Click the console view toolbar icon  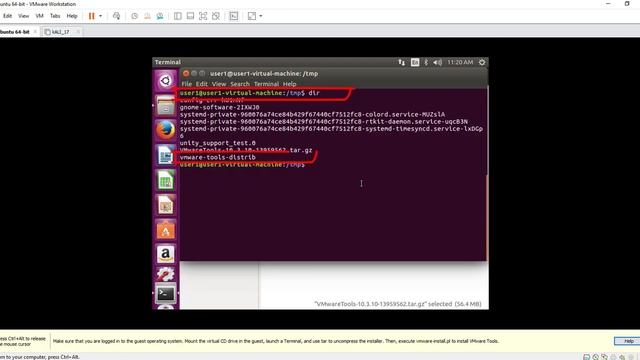point(233,16)
